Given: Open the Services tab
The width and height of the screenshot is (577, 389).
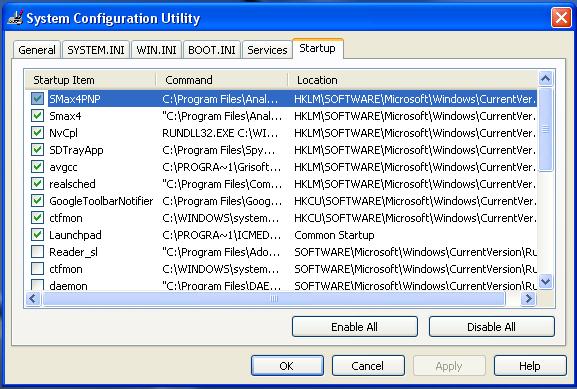Looking at the screenshot, I should pos(267,50).
